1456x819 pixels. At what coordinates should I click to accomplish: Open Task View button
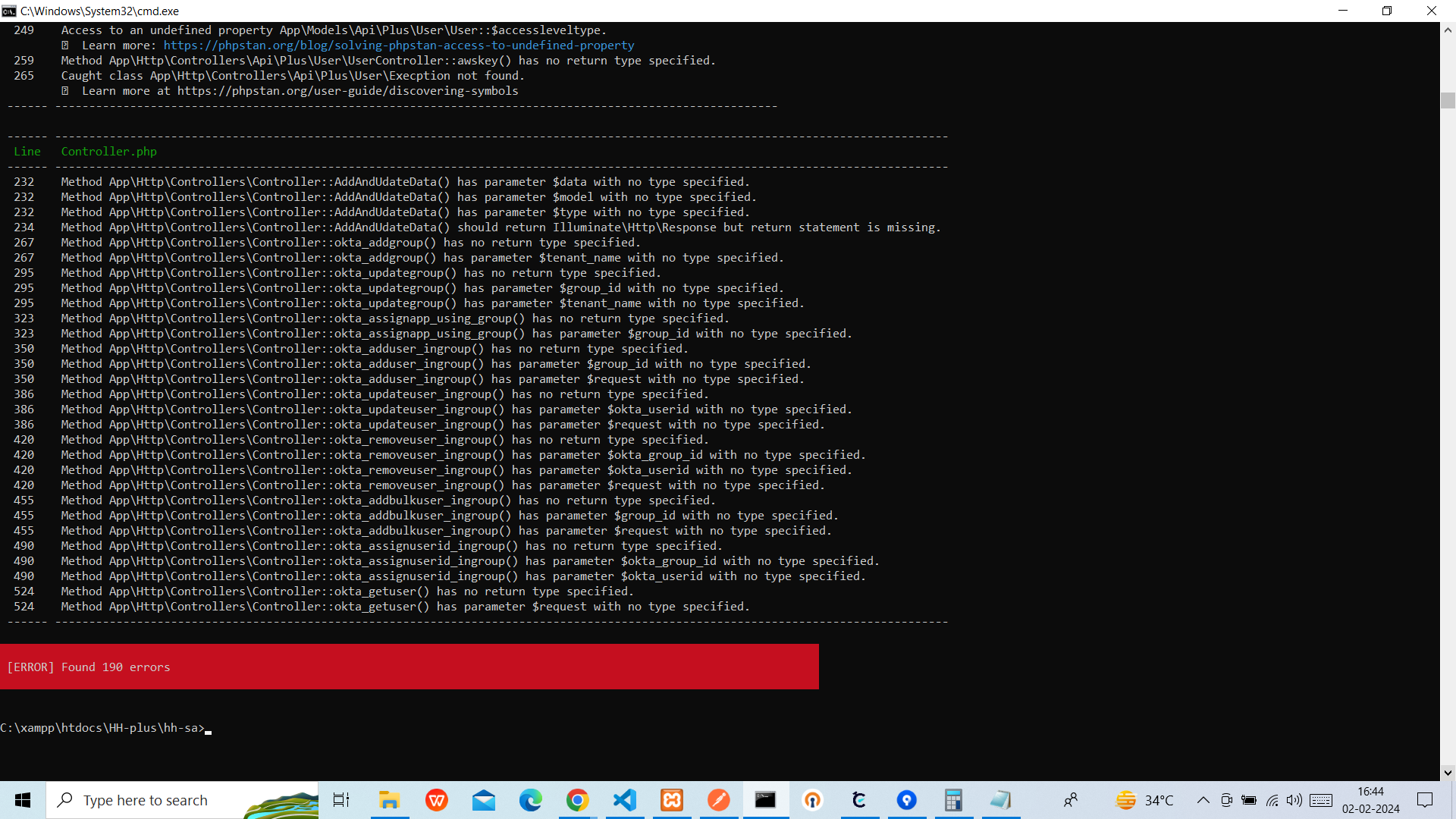tap(341, 800)
